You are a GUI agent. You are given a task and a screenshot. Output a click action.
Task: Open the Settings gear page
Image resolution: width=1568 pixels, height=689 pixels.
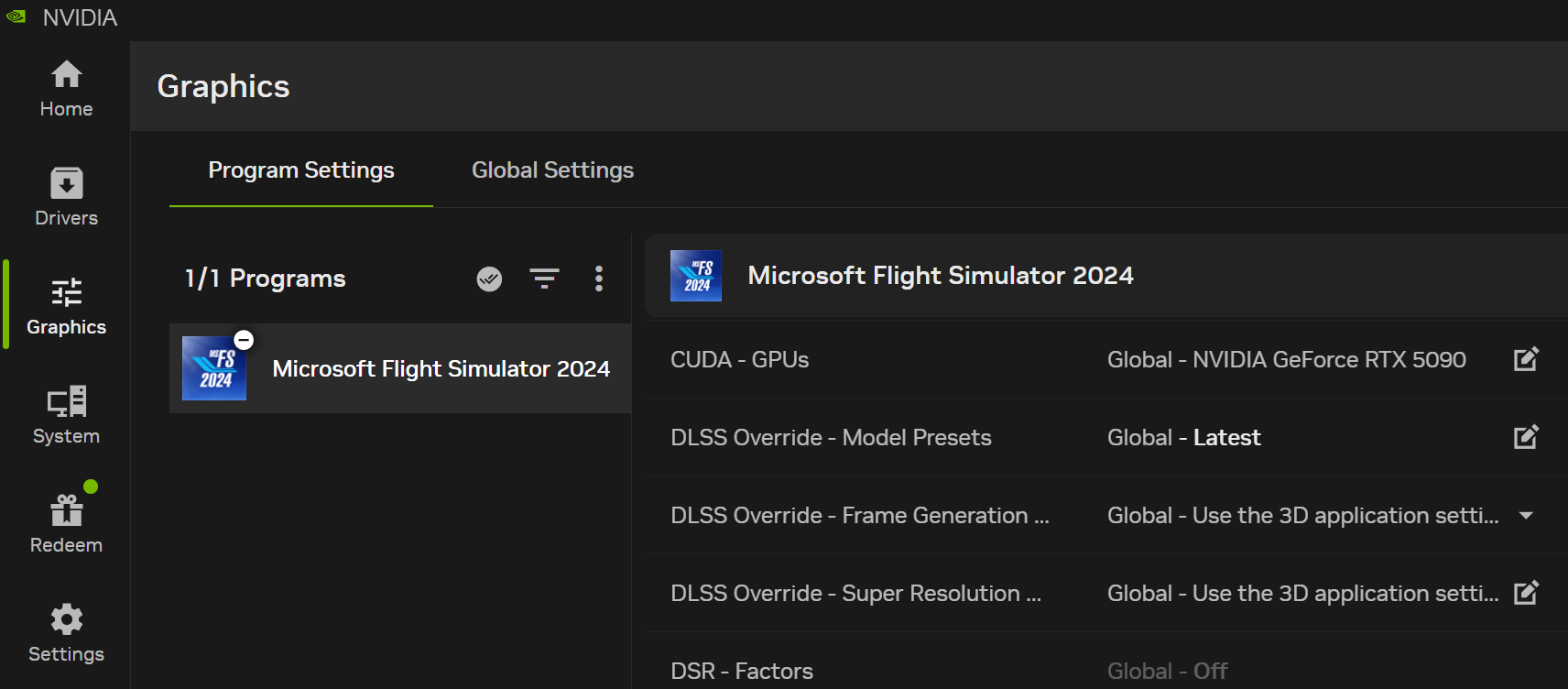tap(66, 633)
